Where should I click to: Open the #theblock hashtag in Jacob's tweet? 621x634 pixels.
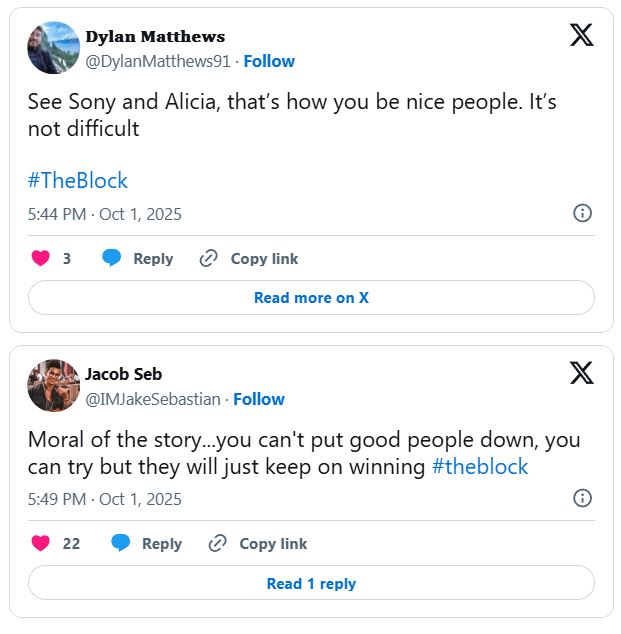480,466
